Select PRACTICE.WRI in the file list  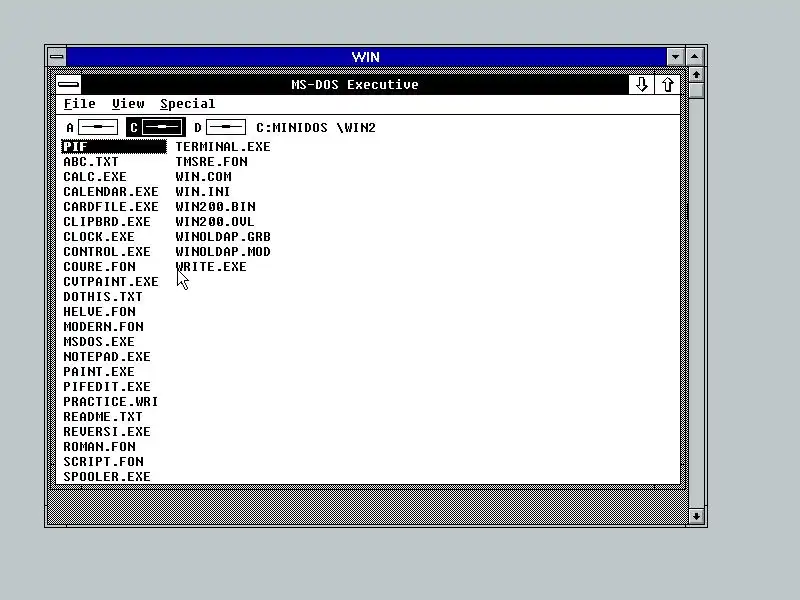tap(111, 402)
